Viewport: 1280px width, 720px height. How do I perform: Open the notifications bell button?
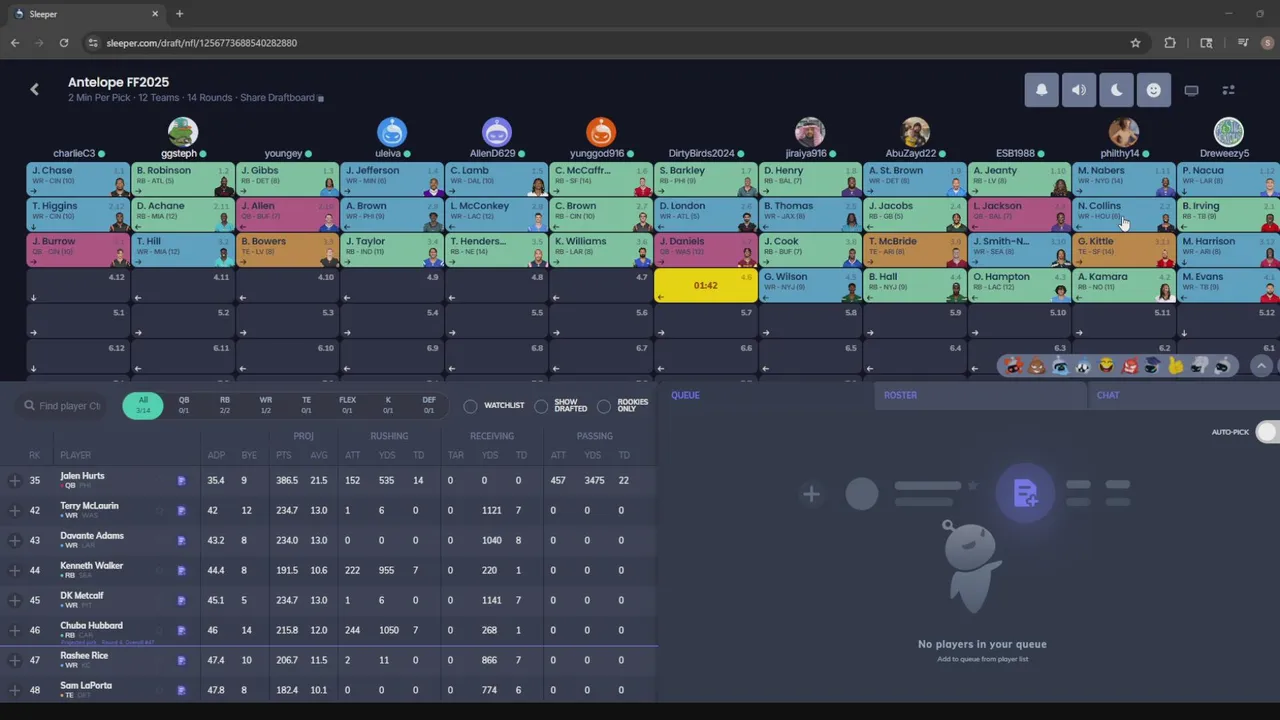pos(1041,90)
